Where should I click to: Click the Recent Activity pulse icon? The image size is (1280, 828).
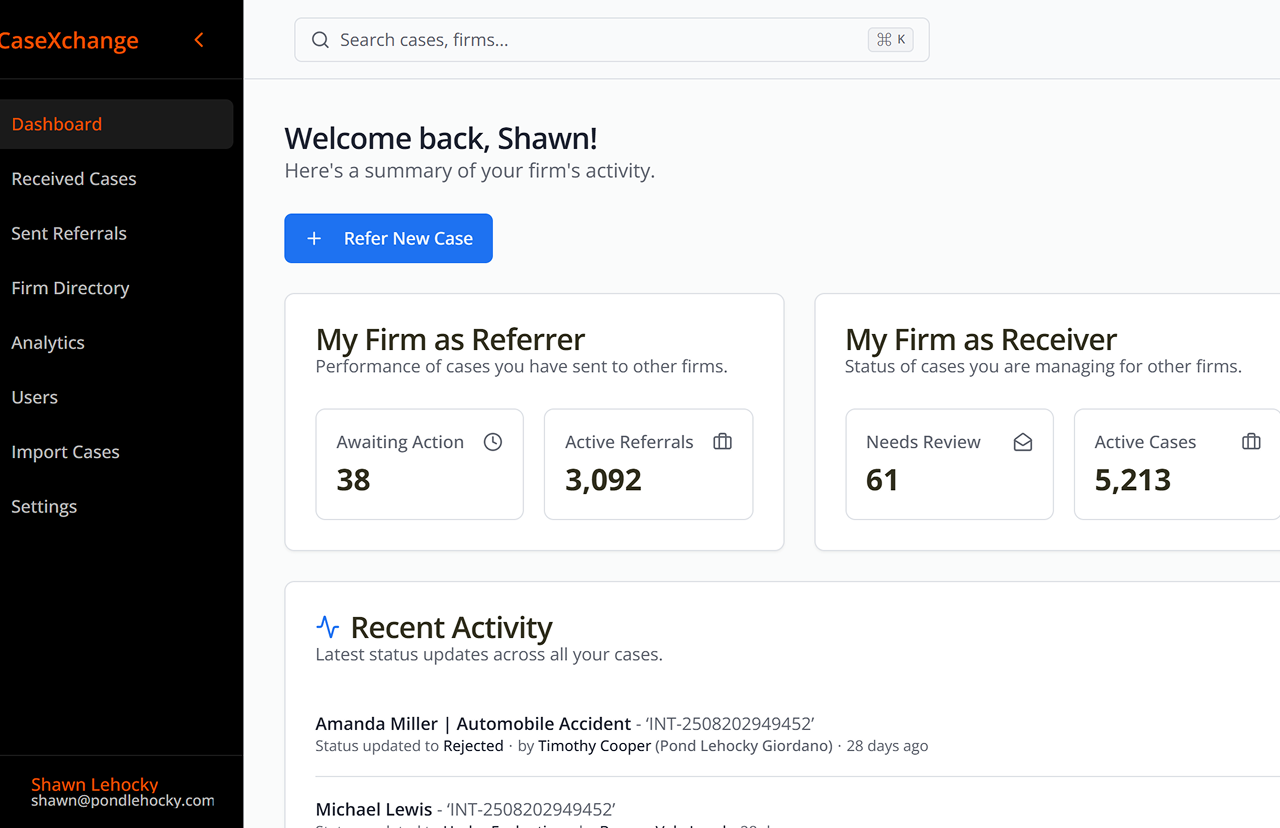(328, 628)
